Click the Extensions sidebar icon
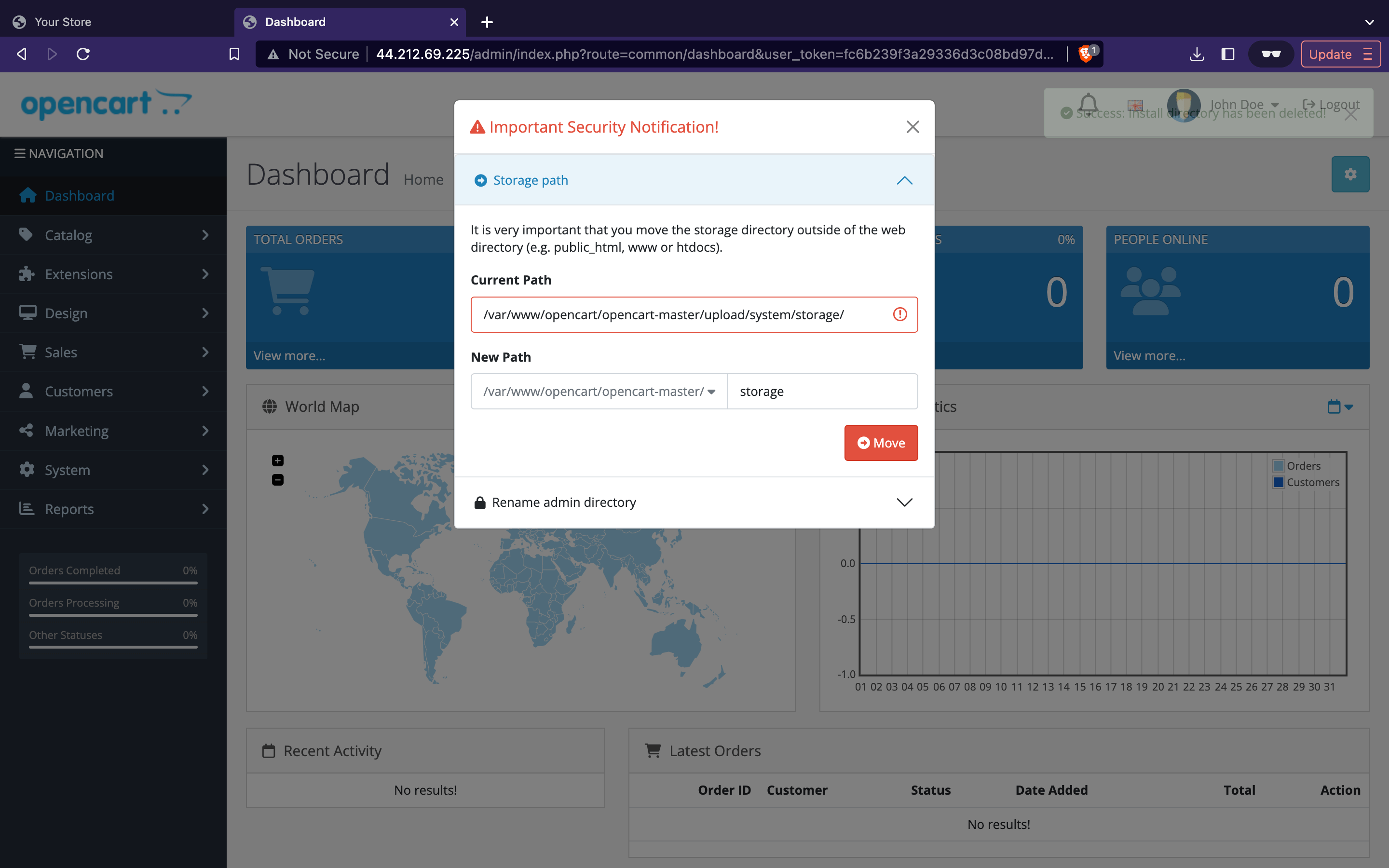 click(x=27, y=273)
